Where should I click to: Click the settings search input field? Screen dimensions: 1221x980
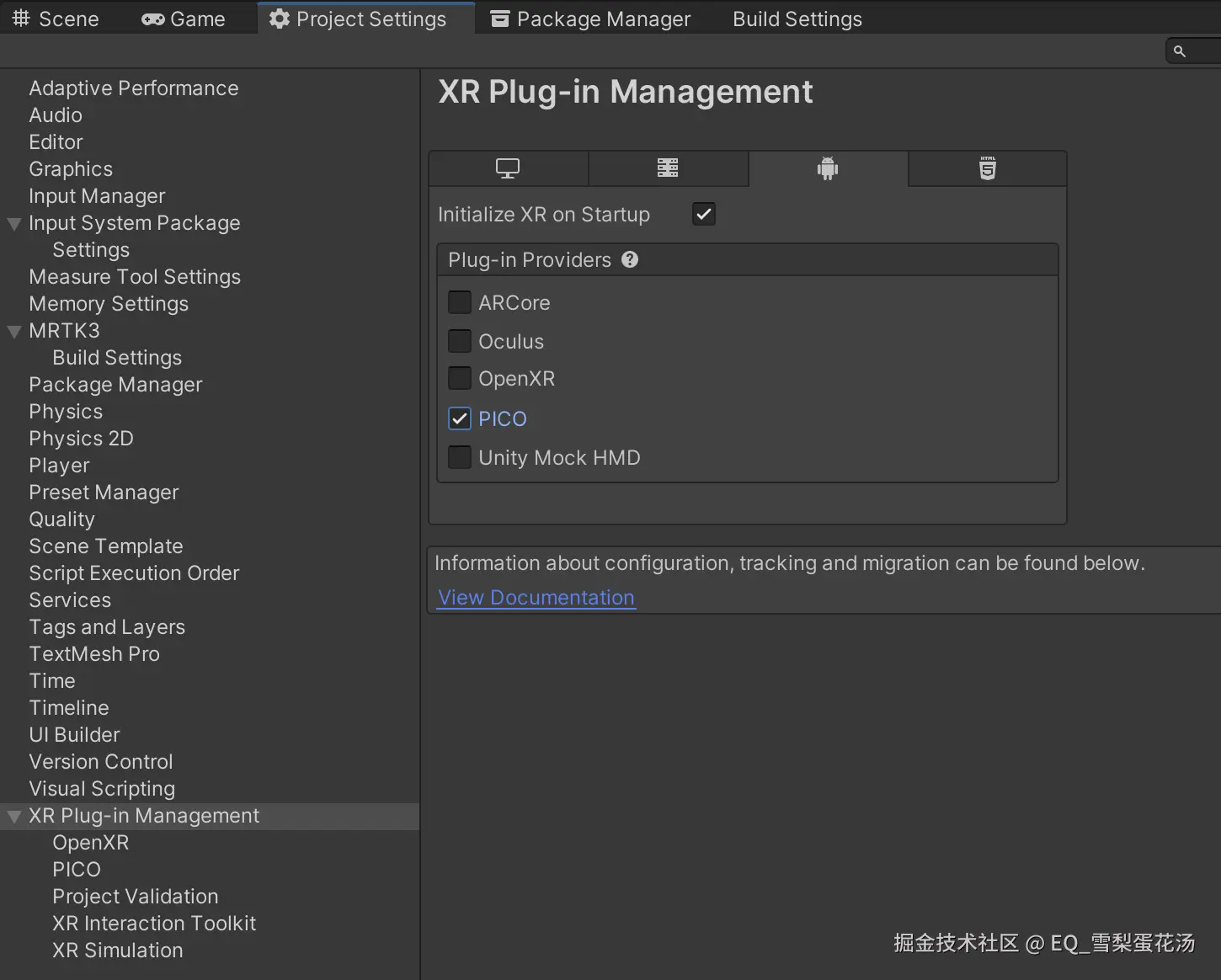pyautogui.click(x=1193, y=51)
